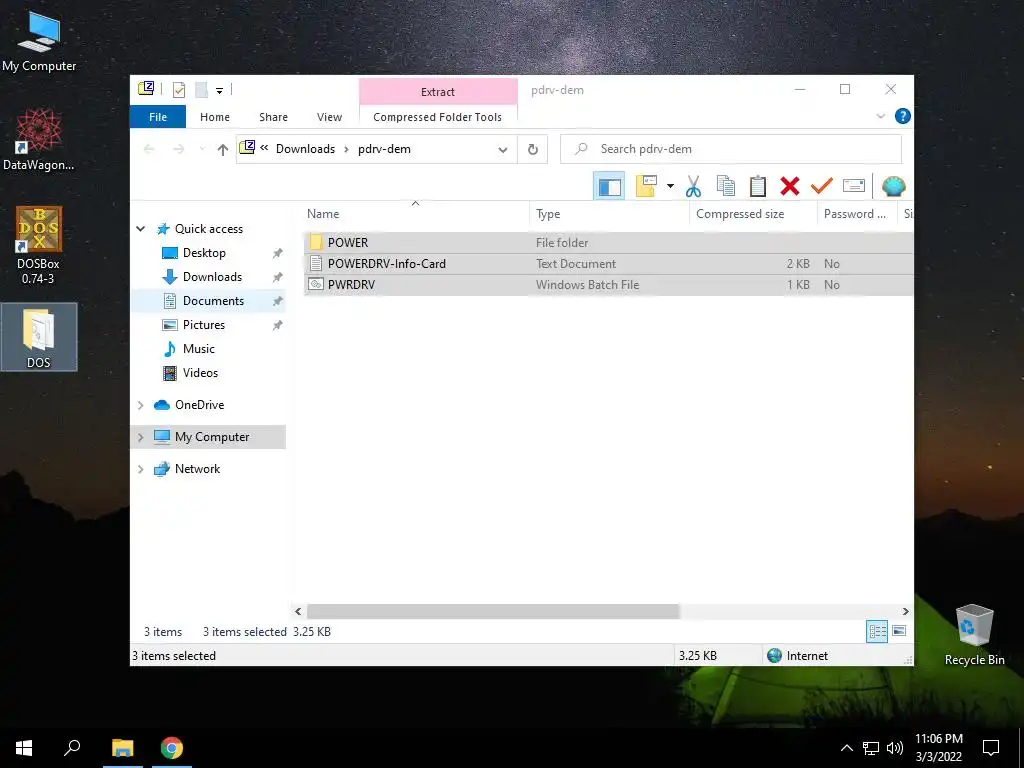Open Desktop in Quick access
This screenshot has height=768, width=1024.
[204, 253]
